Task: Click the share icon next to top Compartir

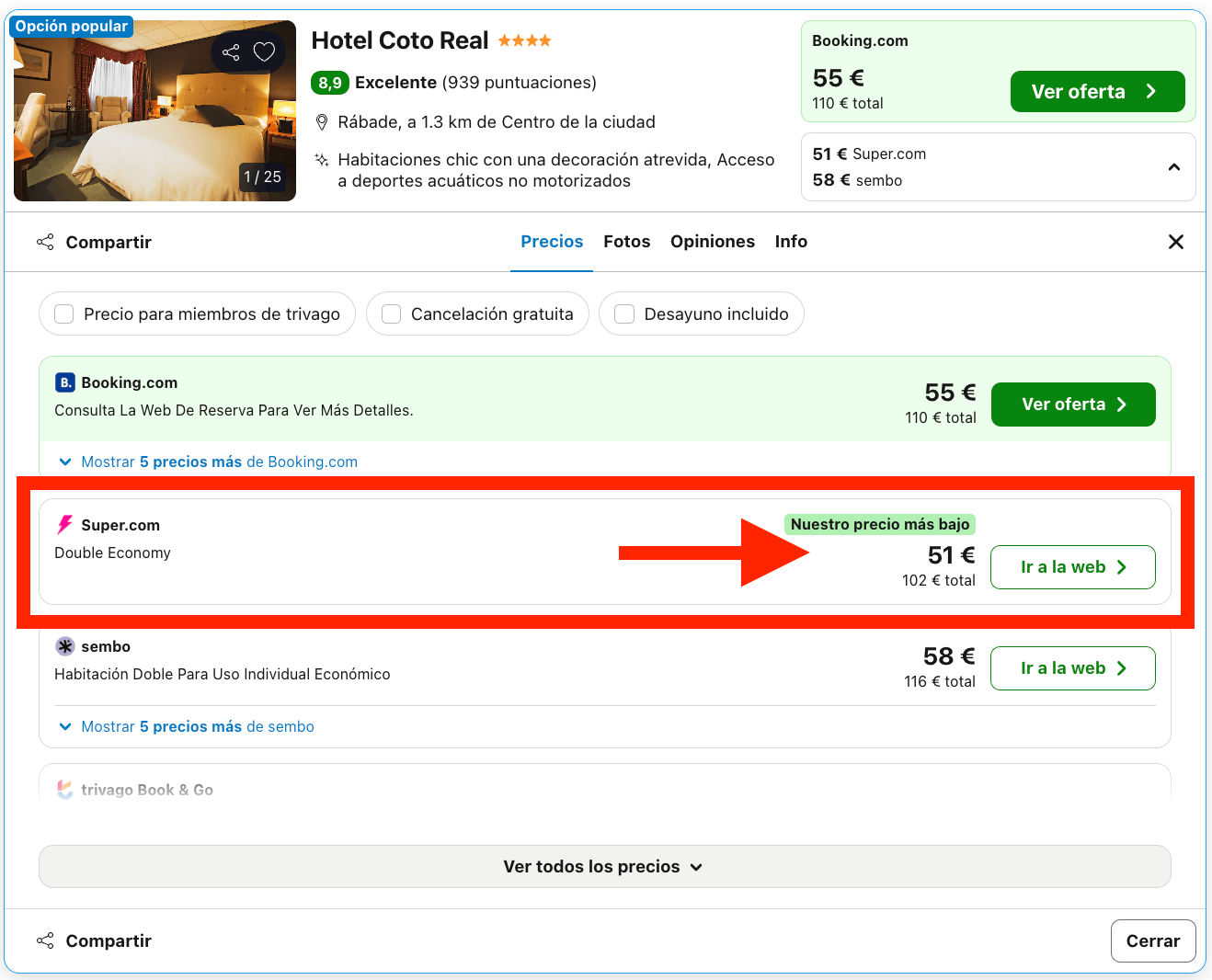Action: tap(45, 242)
